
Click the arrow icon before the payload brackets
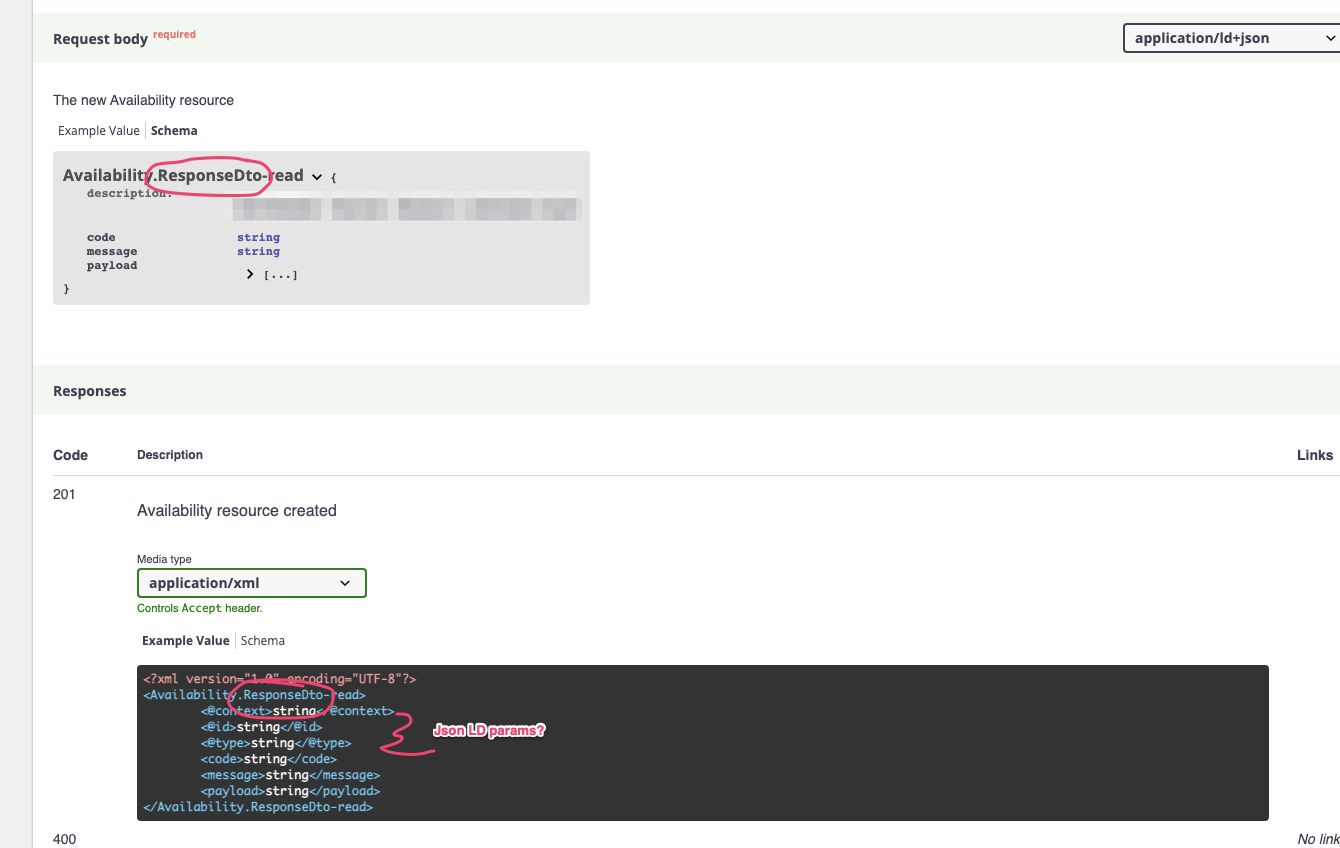point(250,273)
